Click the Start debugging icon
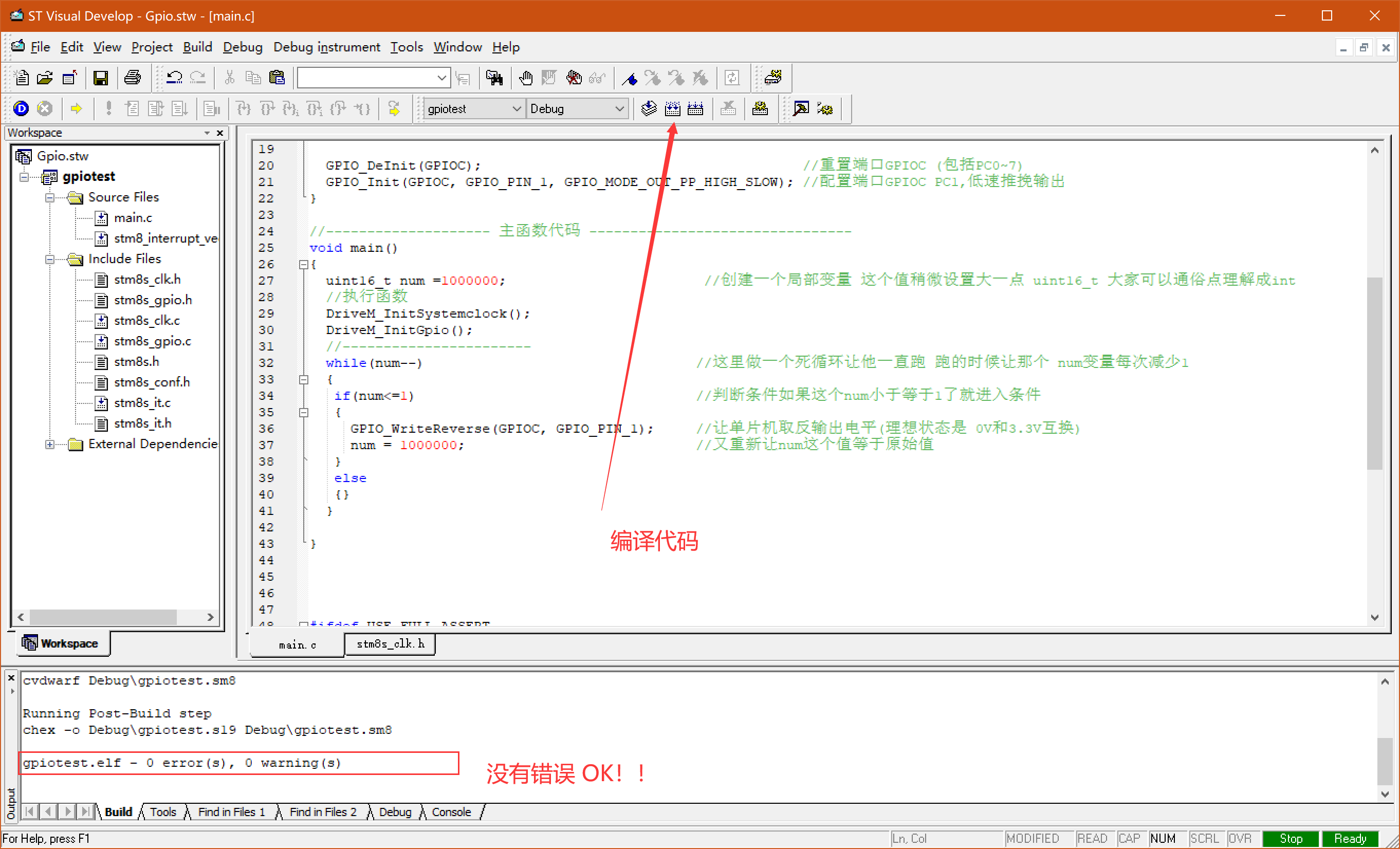 [20, 108]
